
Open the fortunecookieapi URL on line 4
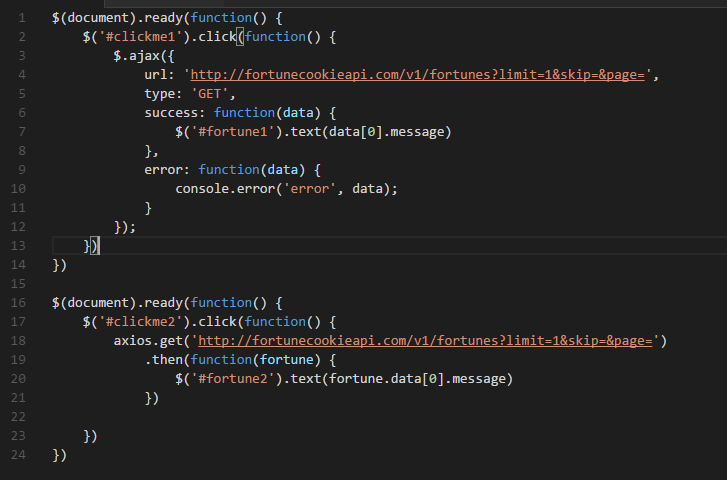tap(417, 75)
